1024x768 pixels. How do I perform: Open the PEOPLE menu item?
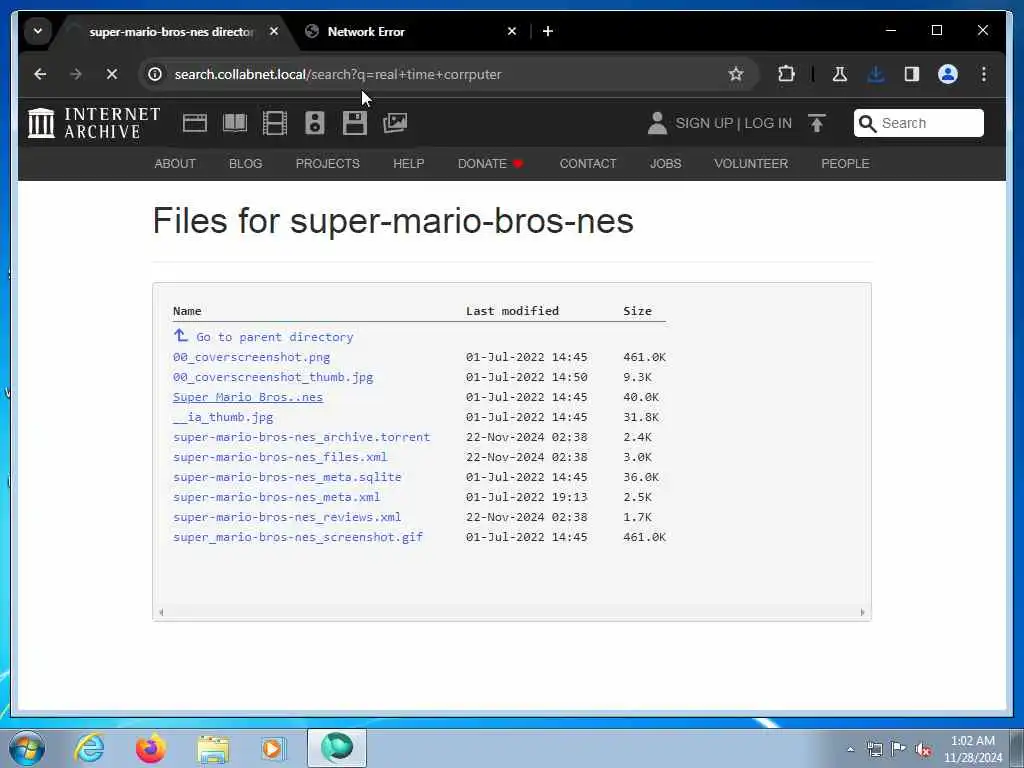845,164
